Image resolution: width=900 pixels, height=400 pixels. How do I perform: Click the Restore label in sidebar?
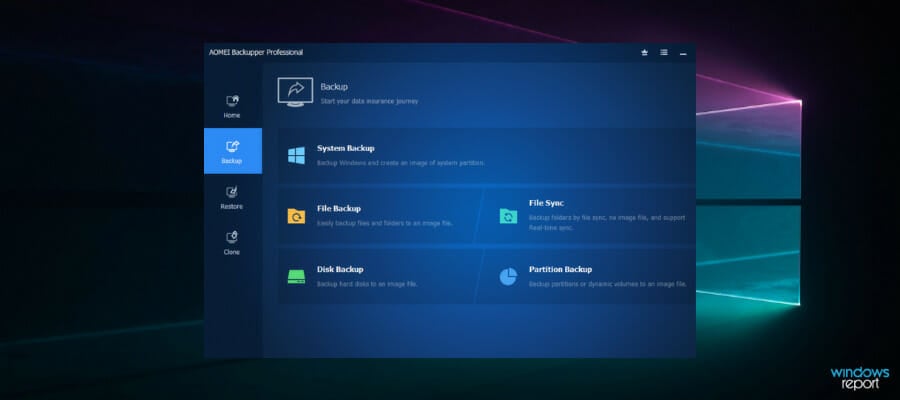(232, 207)
